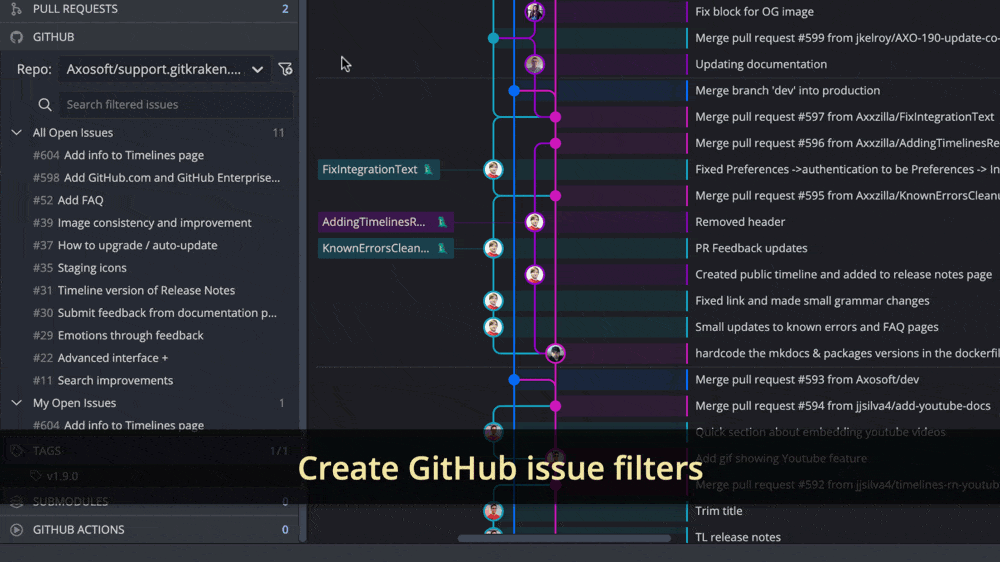Open issue #30 Submit feedback from documentation
This screenshot has height=562, width=1000.
[155, 313]
